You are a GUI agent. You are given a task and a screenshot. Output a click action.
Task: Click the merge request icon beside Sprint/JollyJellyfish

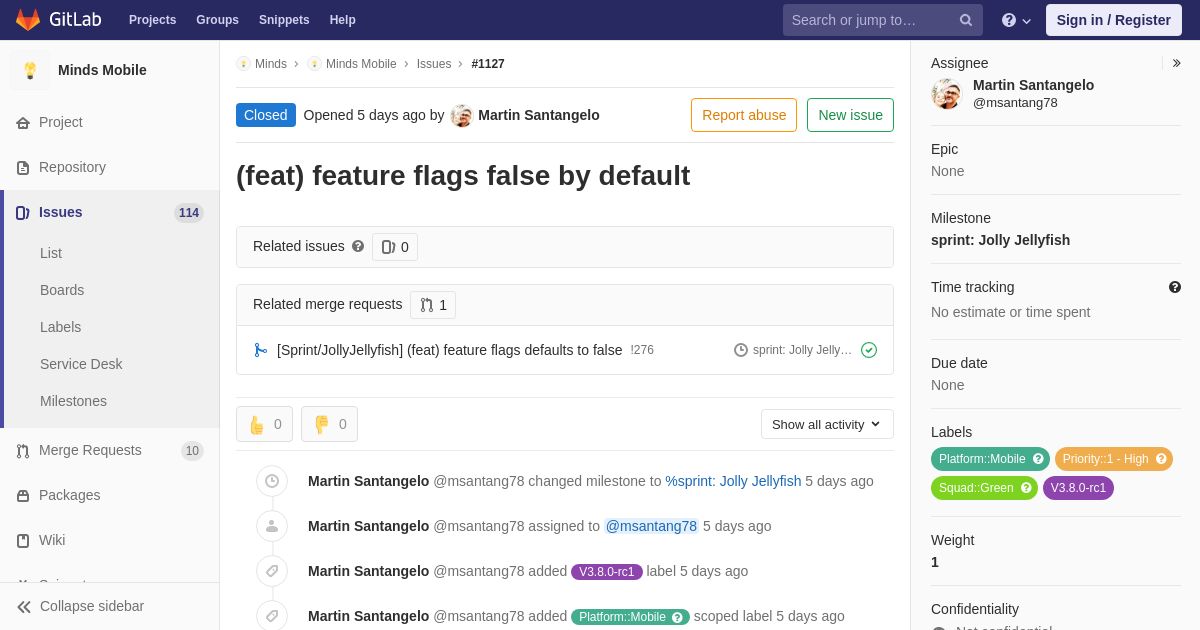tap(260, 350)
